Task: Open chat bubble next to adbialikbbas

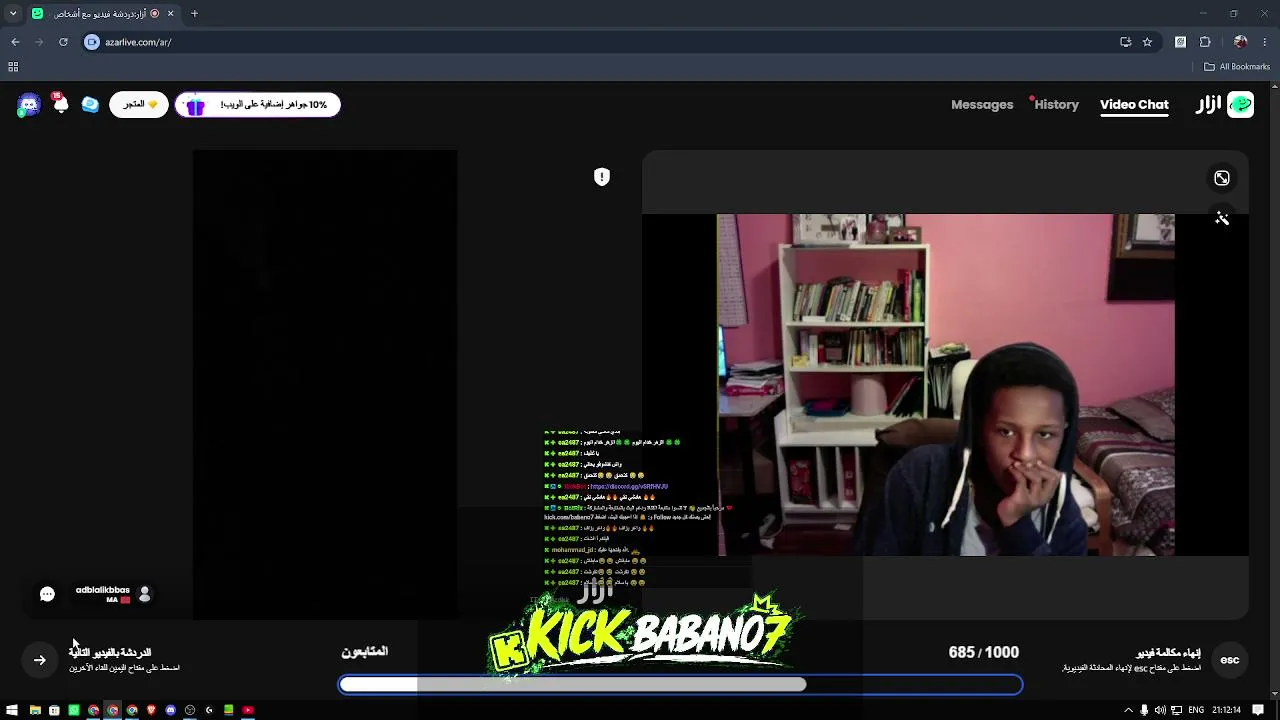Action: [47, 594]
